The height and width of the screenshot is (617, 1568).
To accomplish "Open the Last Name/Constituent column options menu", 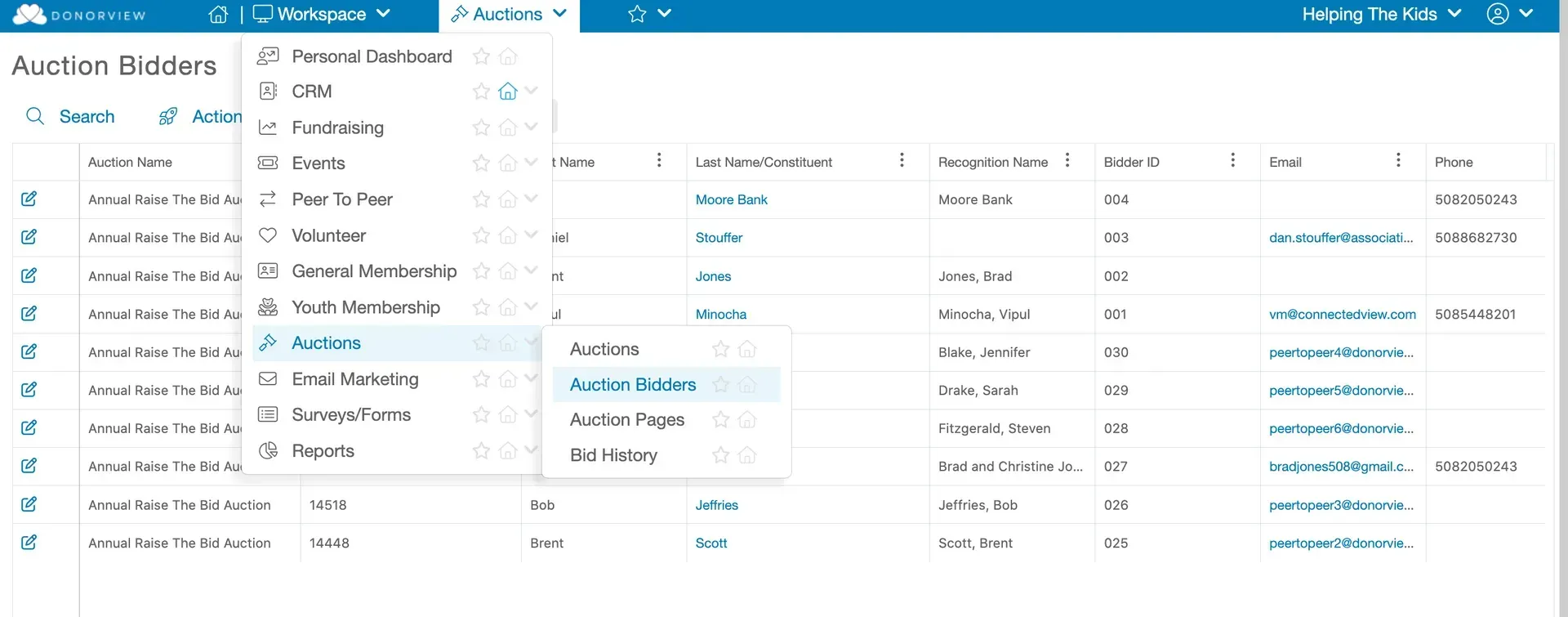I will click(x=902, y=160).
